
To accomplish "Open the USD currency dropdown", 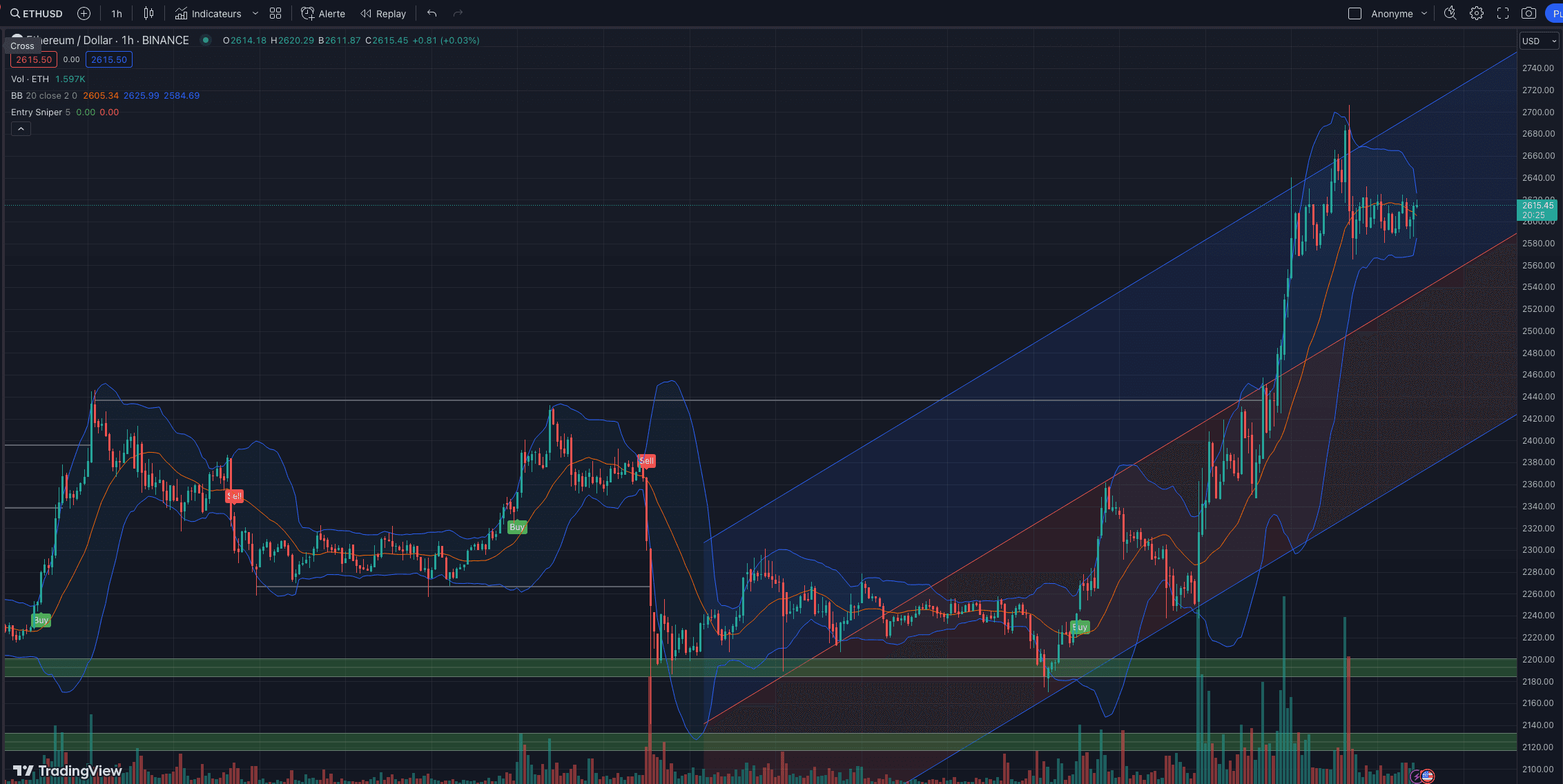I will [x=1539, y=41].
